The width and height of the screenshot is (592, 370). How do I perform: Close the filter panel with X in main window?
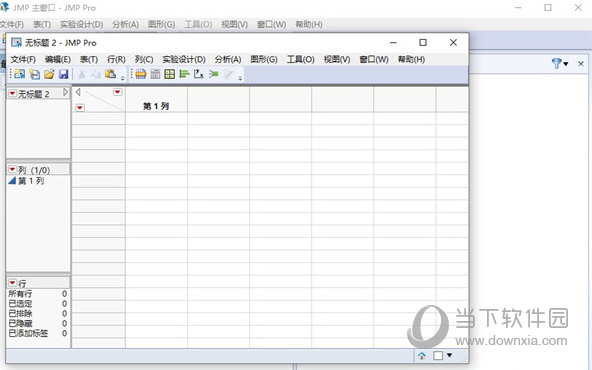(x=581, y=63)
